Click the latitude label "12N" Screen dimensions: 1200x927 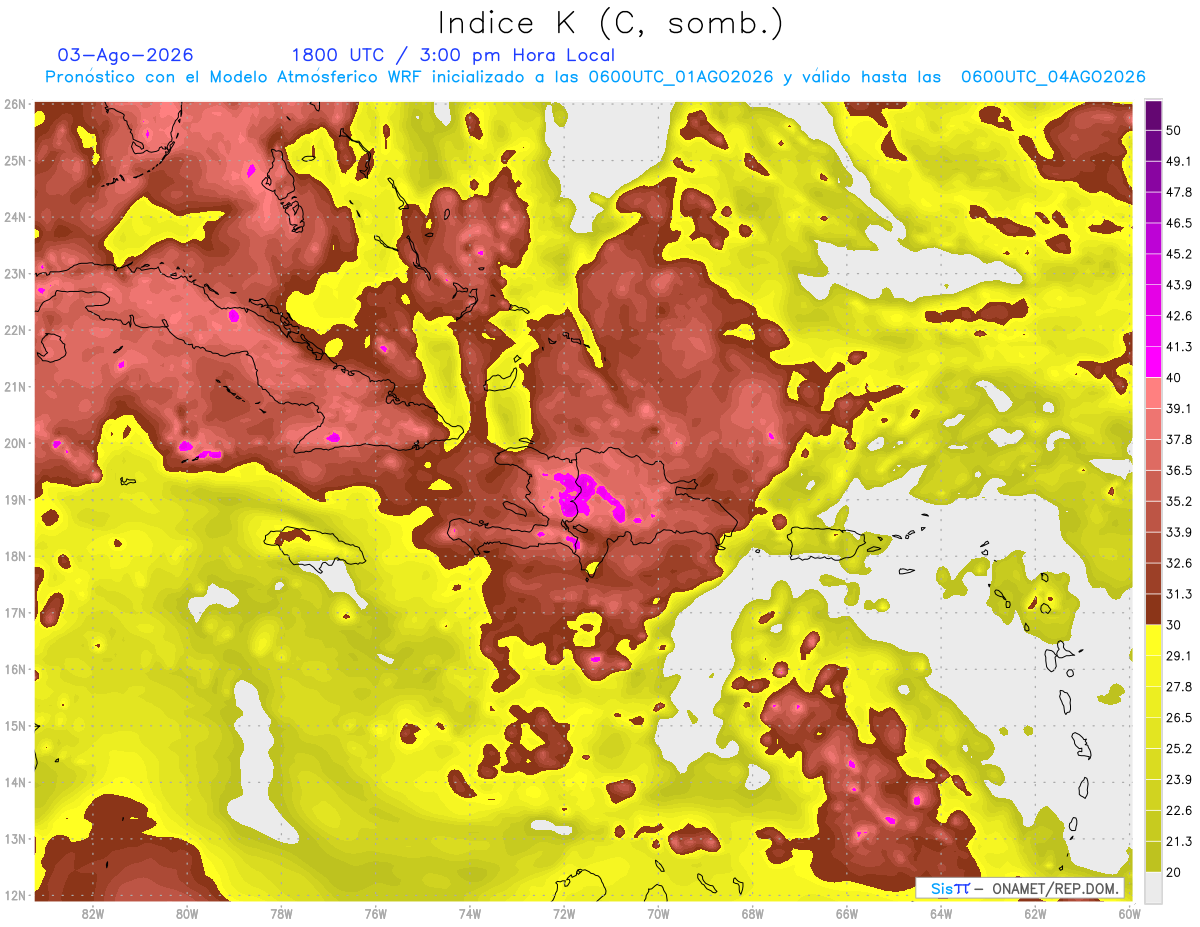(x=15, y=895)
